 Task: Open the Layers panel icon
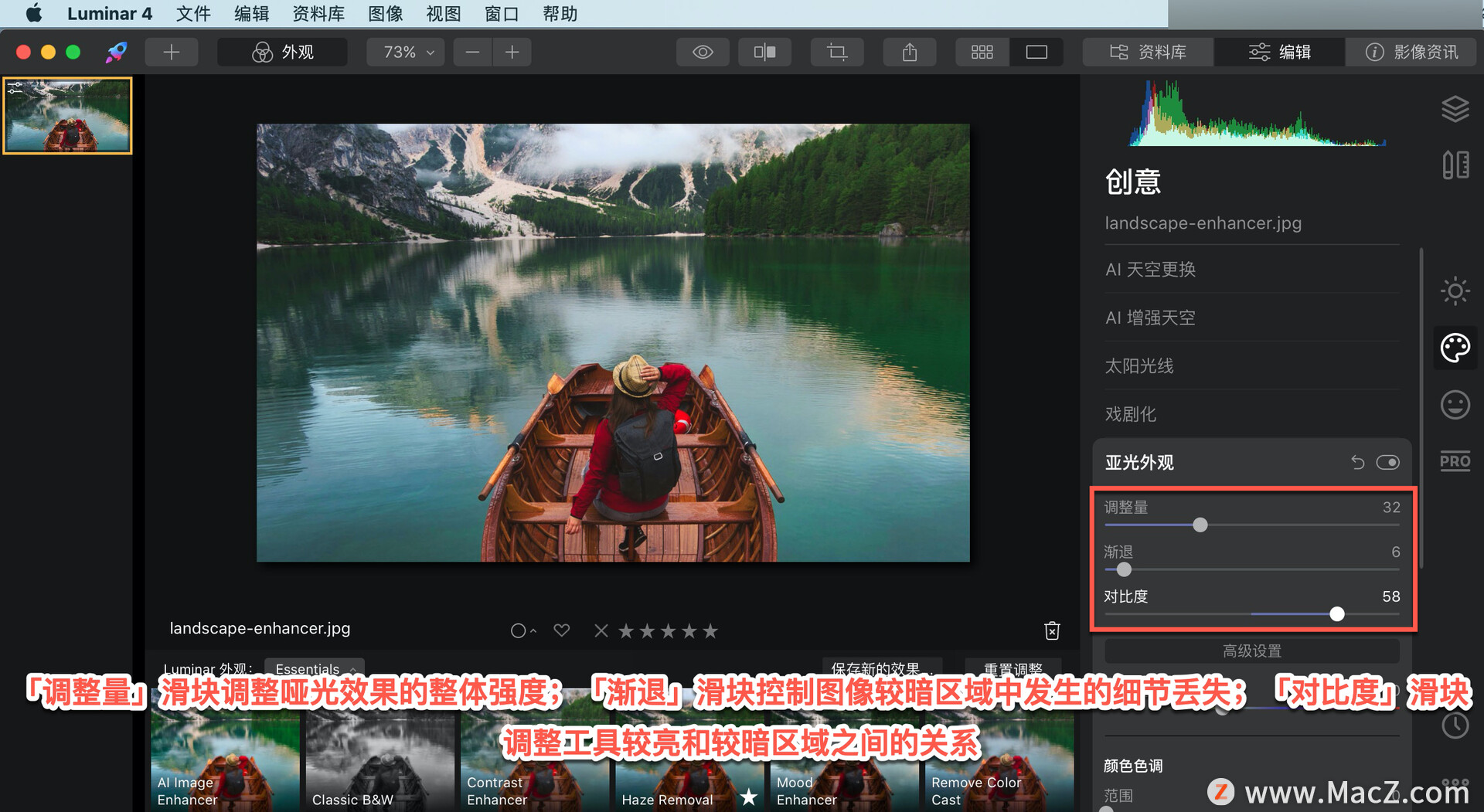(x=1455, y=108)
